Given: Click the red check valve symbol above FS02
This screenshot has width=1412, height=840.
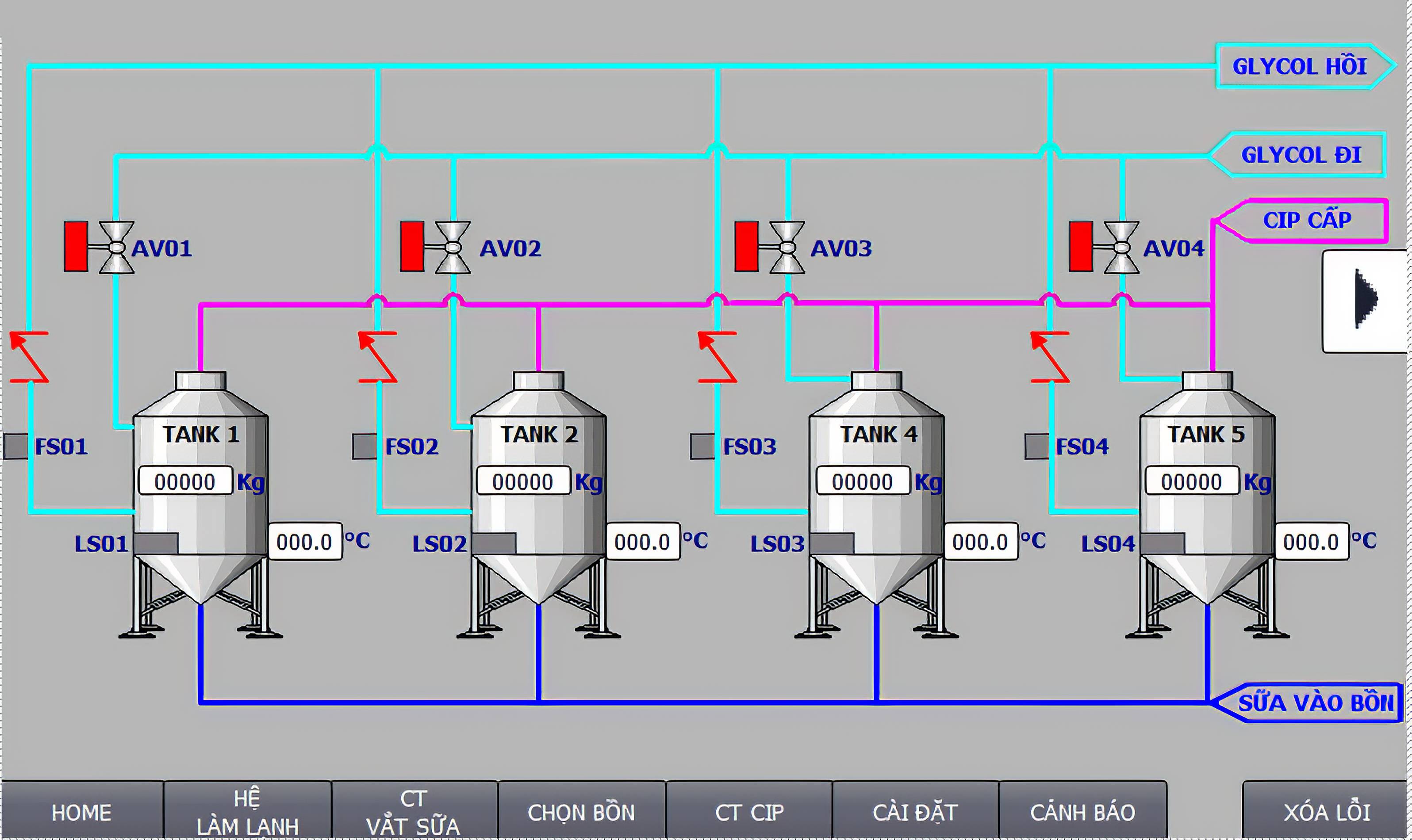Looking at the screenshot, I should (378, 357).
